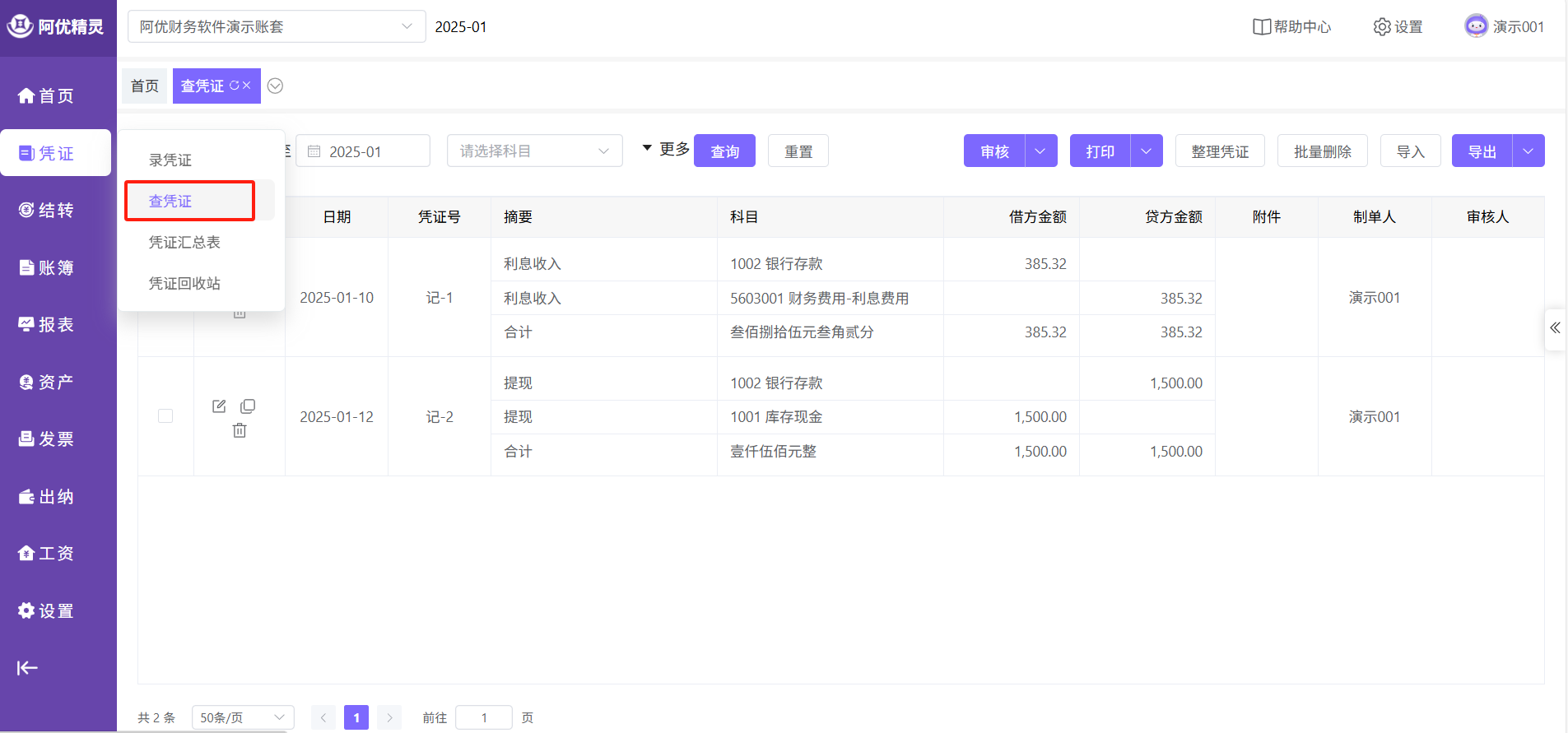
Task: Open 设置 gear in top bar
Action: (x=1398, y=27)
